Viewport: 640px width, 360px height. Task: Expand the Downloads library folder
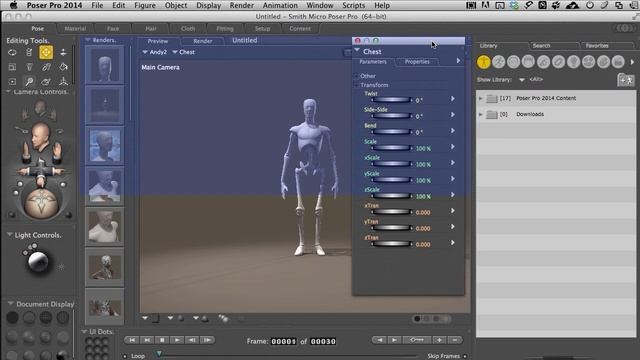pos(481,114)
